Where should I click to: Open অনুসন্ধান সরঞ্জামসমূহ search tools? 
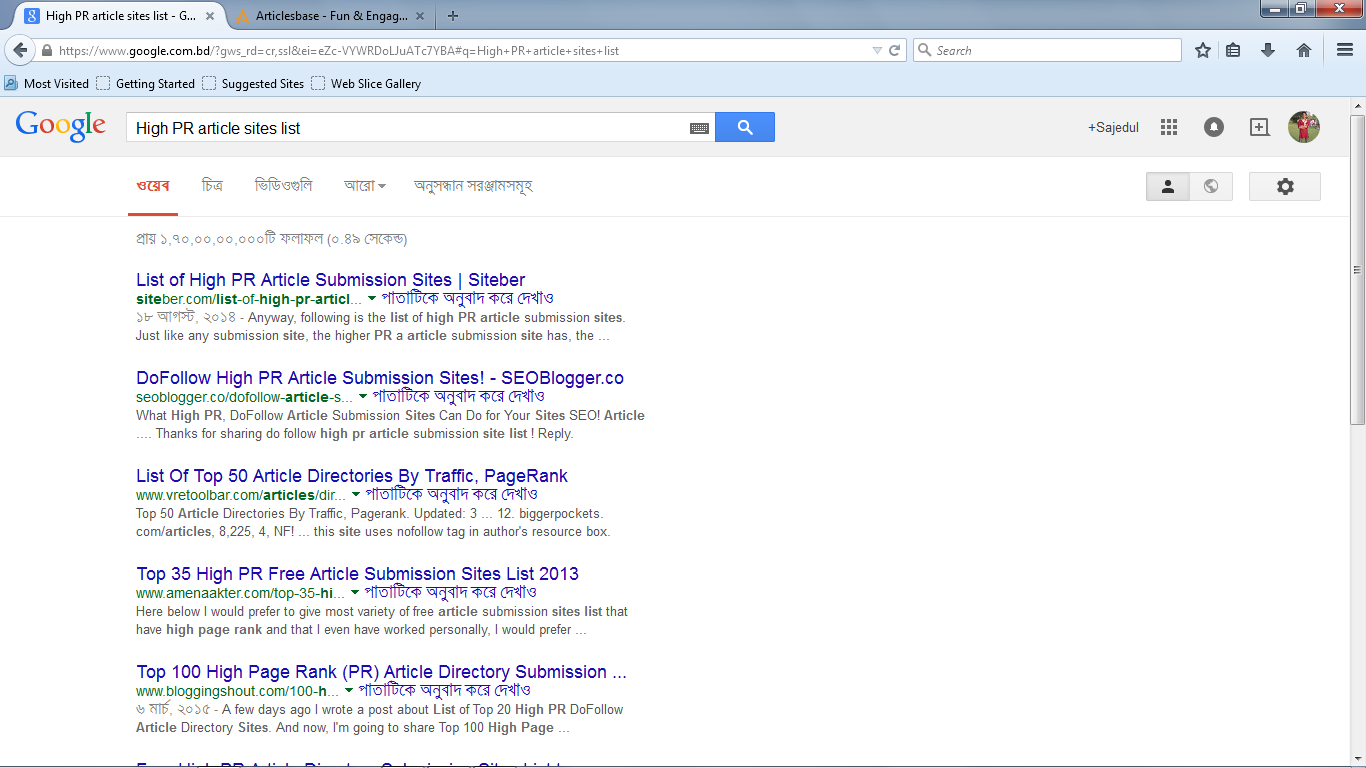click(x=474, y=186)
